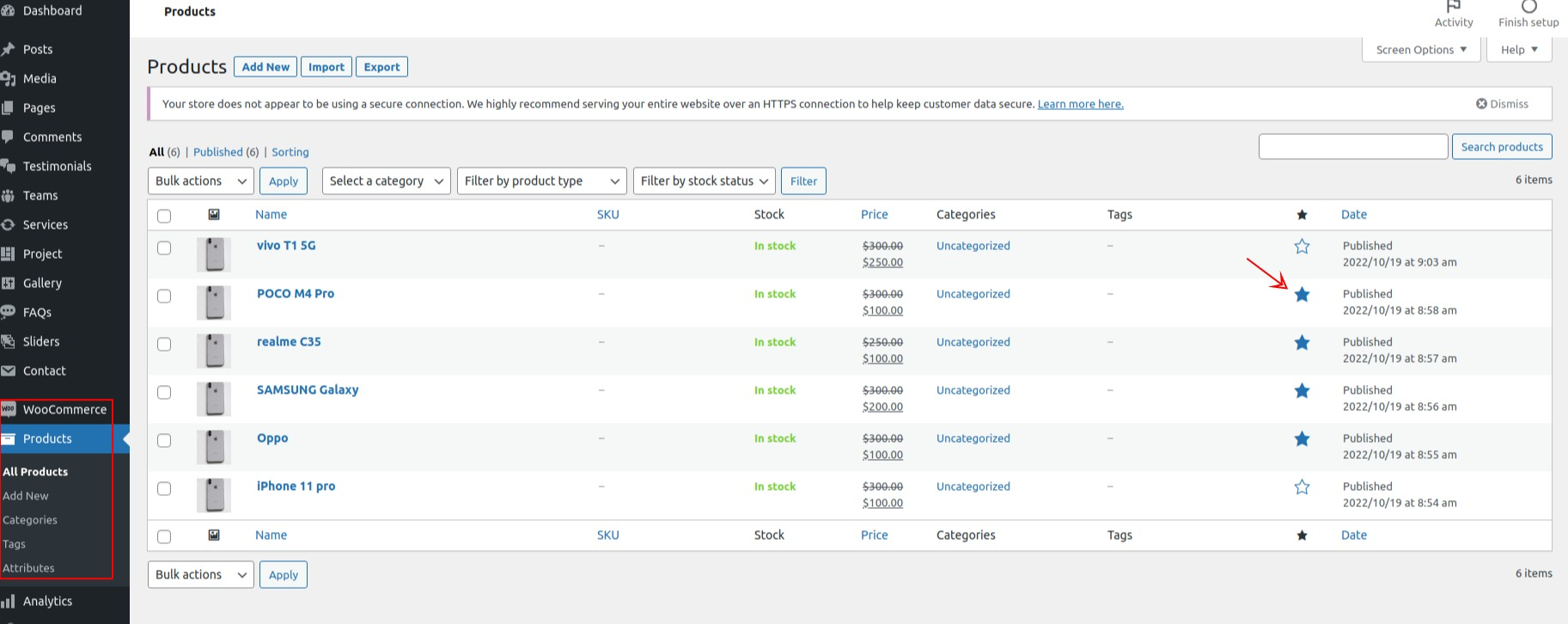The width and height of the screenshot is (1568, 624).
Task: Open the Learn more here link
Action: pos(1080,104)
